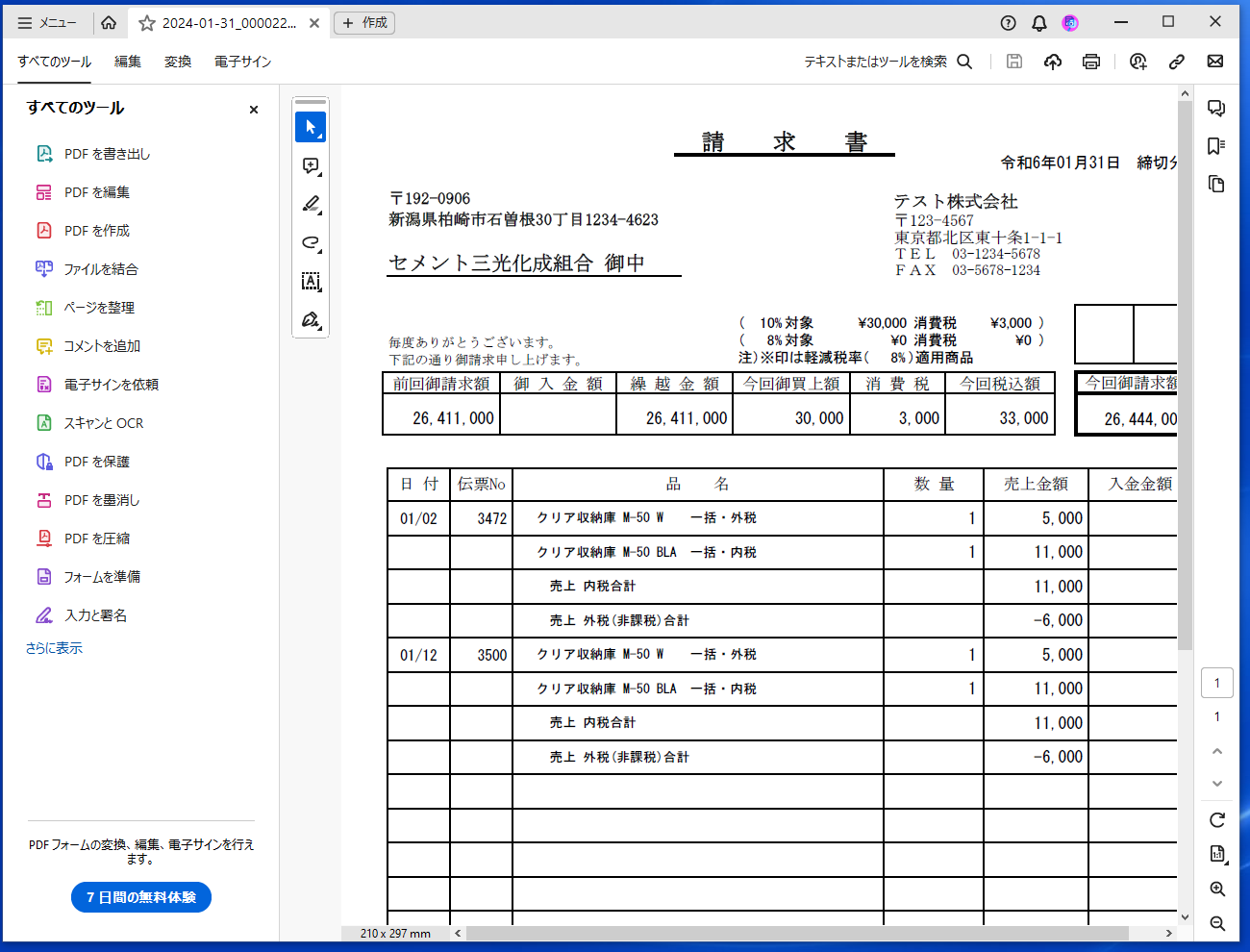Select the add comment tool in quick toolbar

[311, 165]
